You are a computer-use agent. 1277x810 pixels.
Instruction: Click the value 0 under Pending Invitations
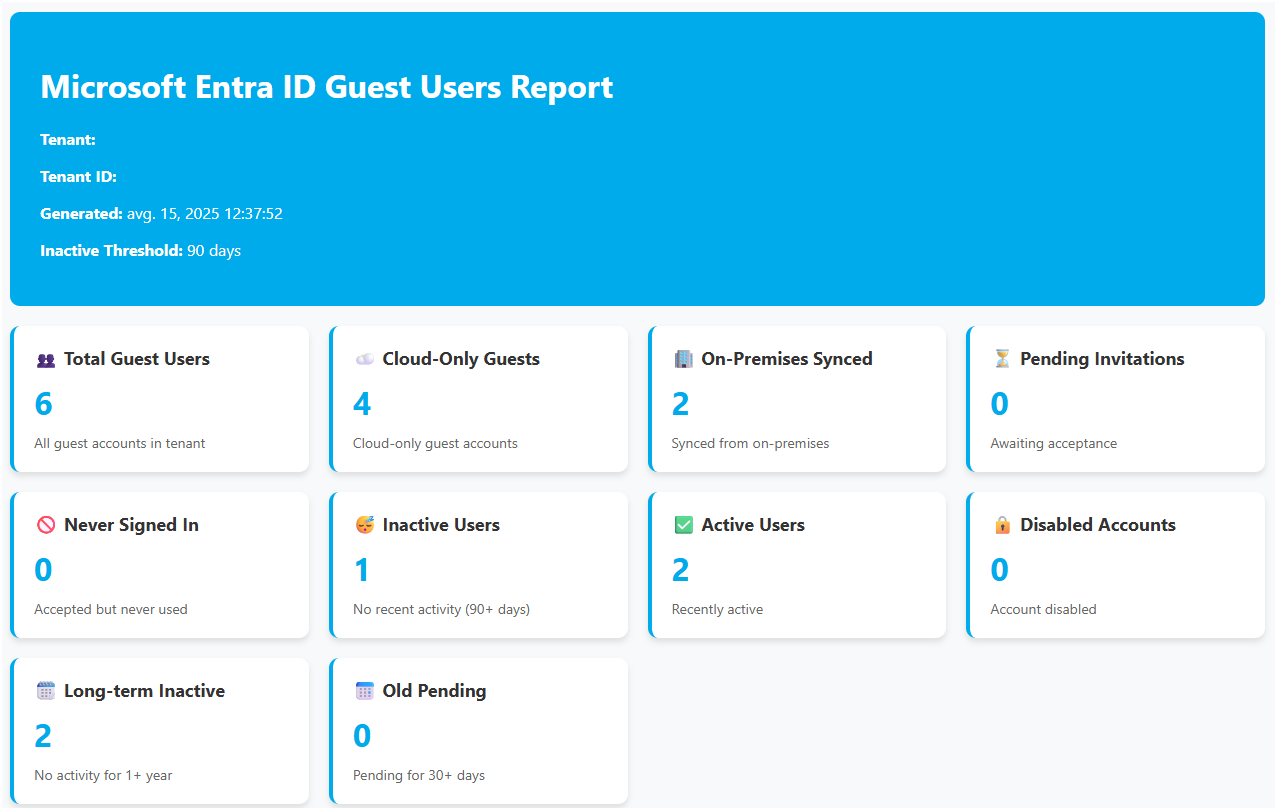pyautogui.click(x=1000, y=404)
